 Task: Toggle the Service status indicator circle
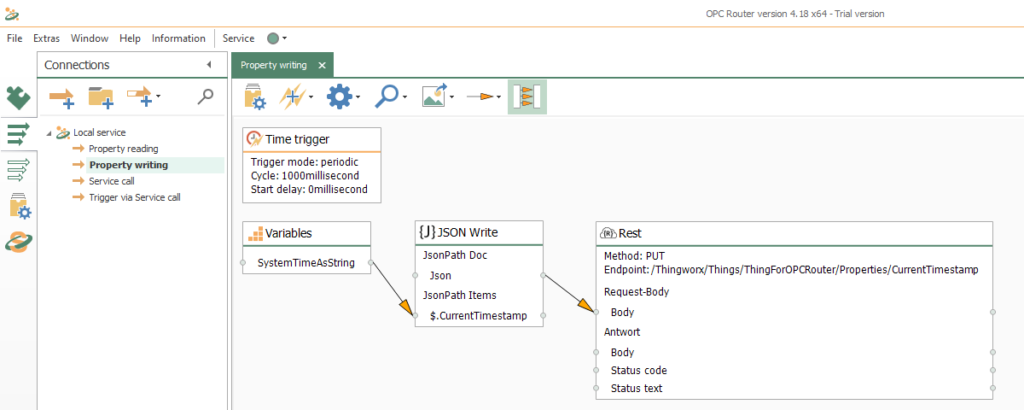click(273, 38)
